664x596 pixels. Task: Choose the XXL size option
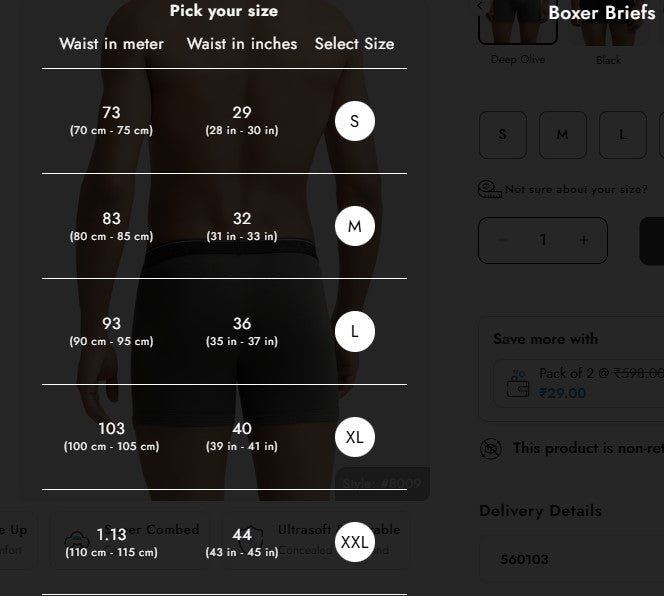point(354,542)
